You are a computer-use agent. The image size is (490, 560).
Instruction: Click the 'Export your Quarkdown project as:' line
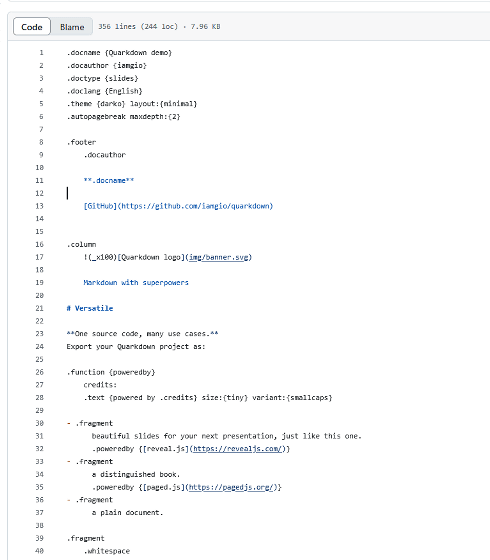(136, 346)
